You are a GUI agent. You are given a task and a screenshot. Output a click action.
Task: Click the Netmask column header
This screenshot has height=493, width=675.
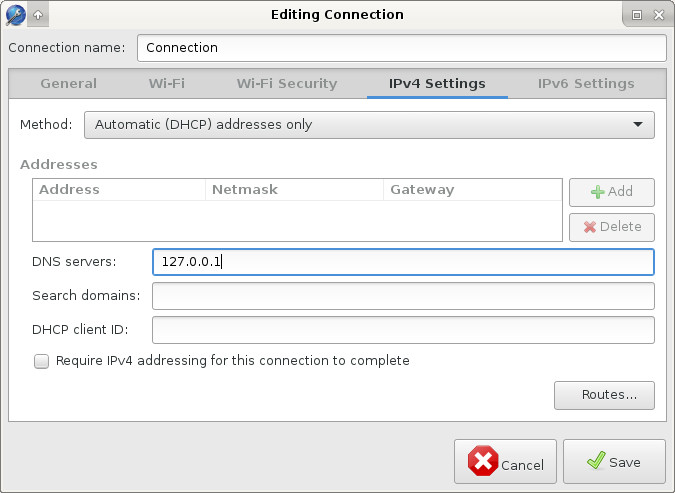(x=294, y=190)
